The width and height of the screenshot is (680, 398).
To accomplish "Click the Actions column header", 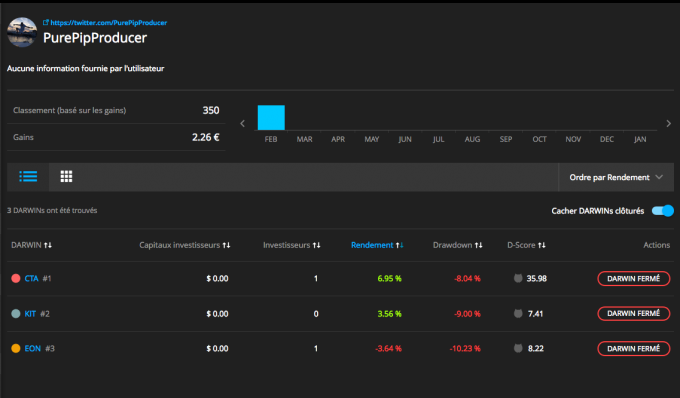I will coord(657,245).
